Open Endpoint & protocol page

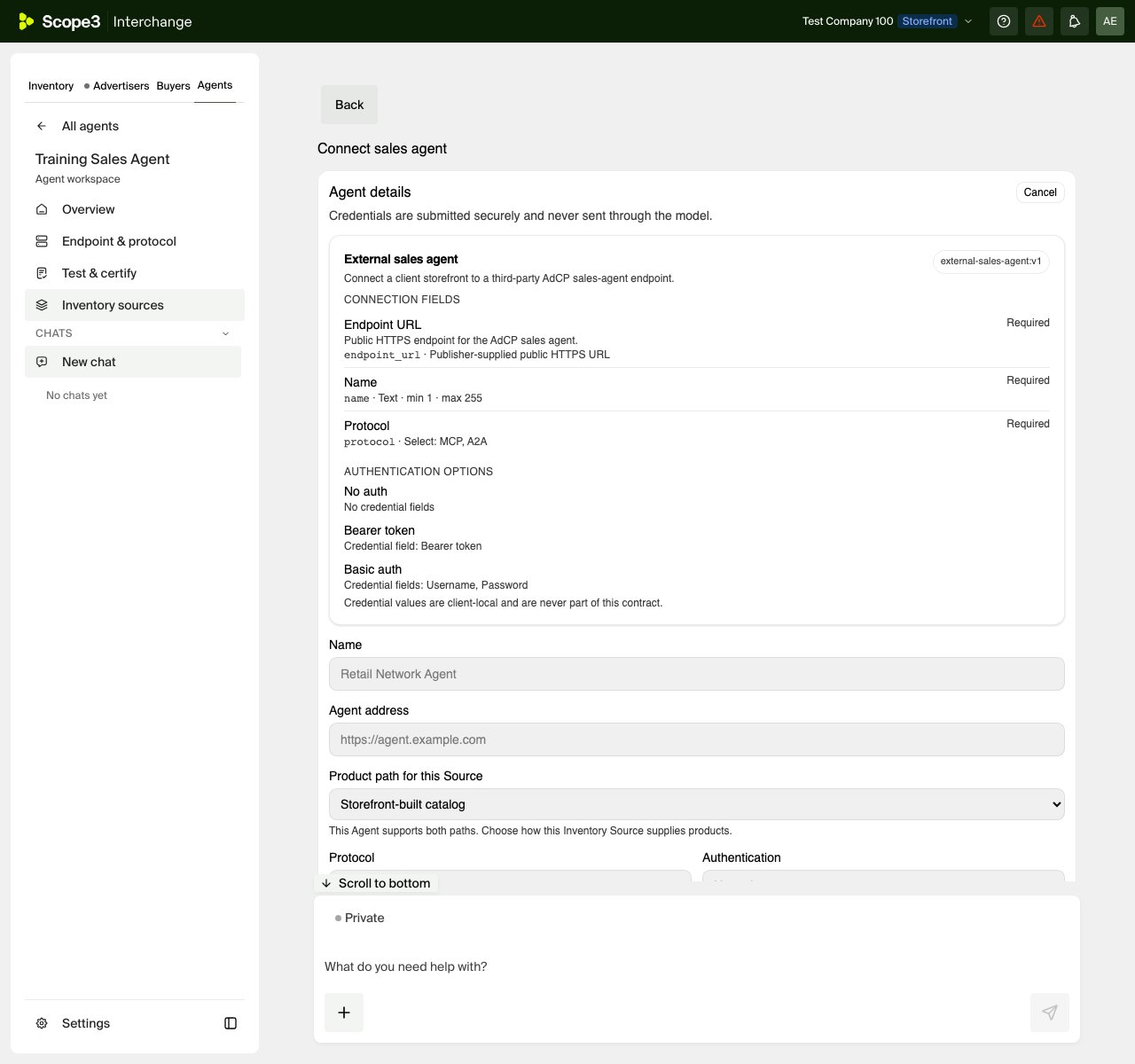[135, 241]
